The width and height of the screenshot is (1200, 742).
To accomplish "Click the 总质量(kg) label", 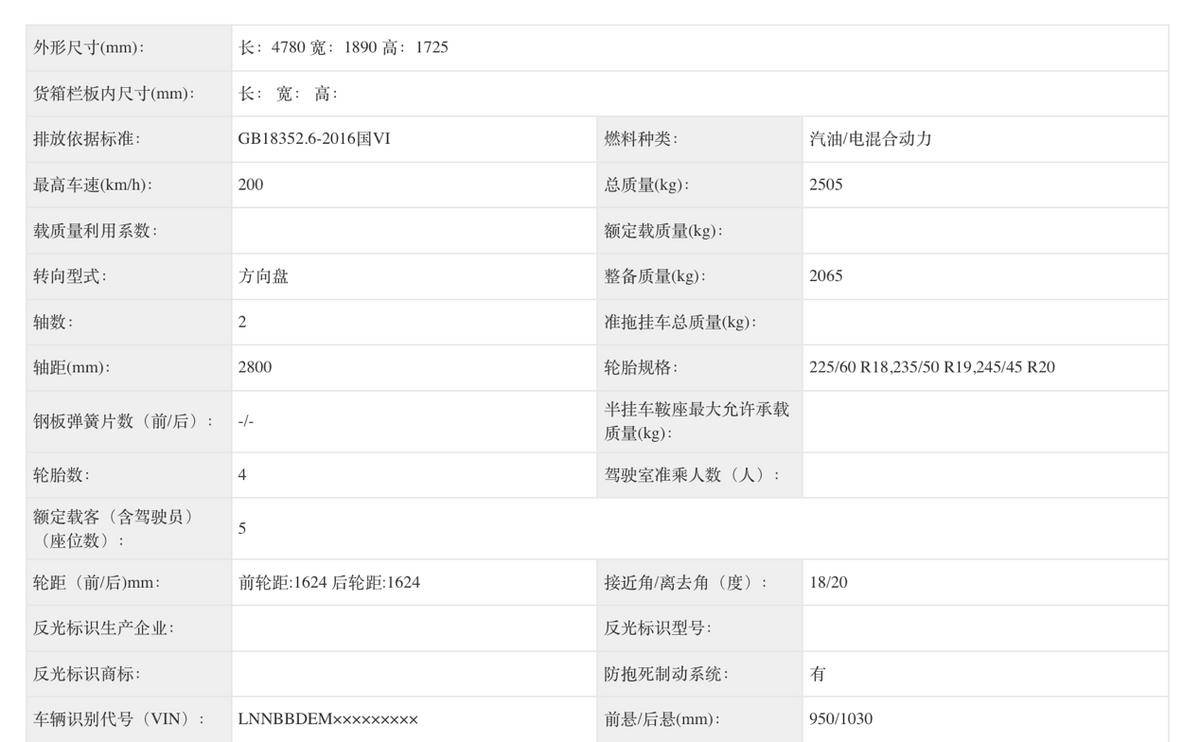I will tap(647, 185).
